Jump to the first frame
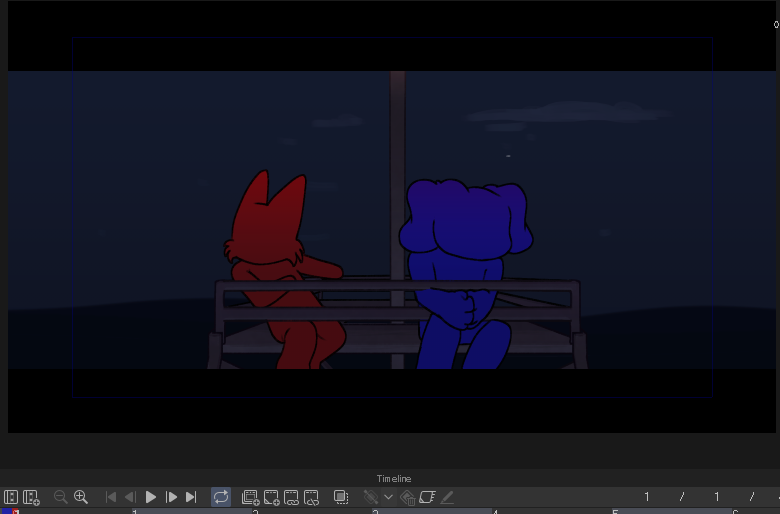This screenshot has height=514, width=780. (111, 497)
